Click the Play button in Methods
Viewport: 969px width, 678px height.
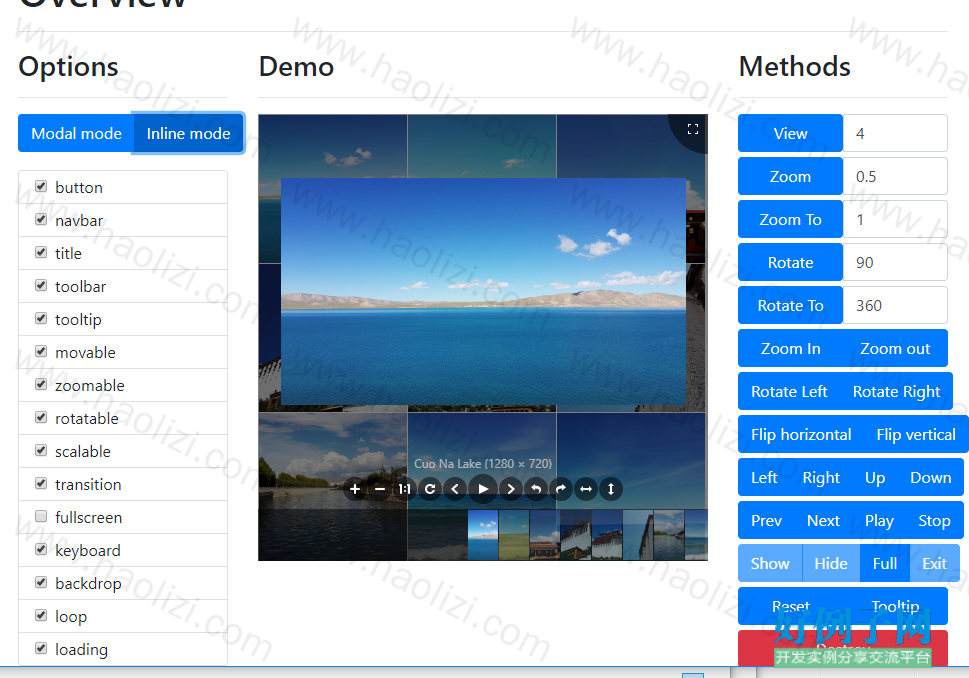coord(879,520)
